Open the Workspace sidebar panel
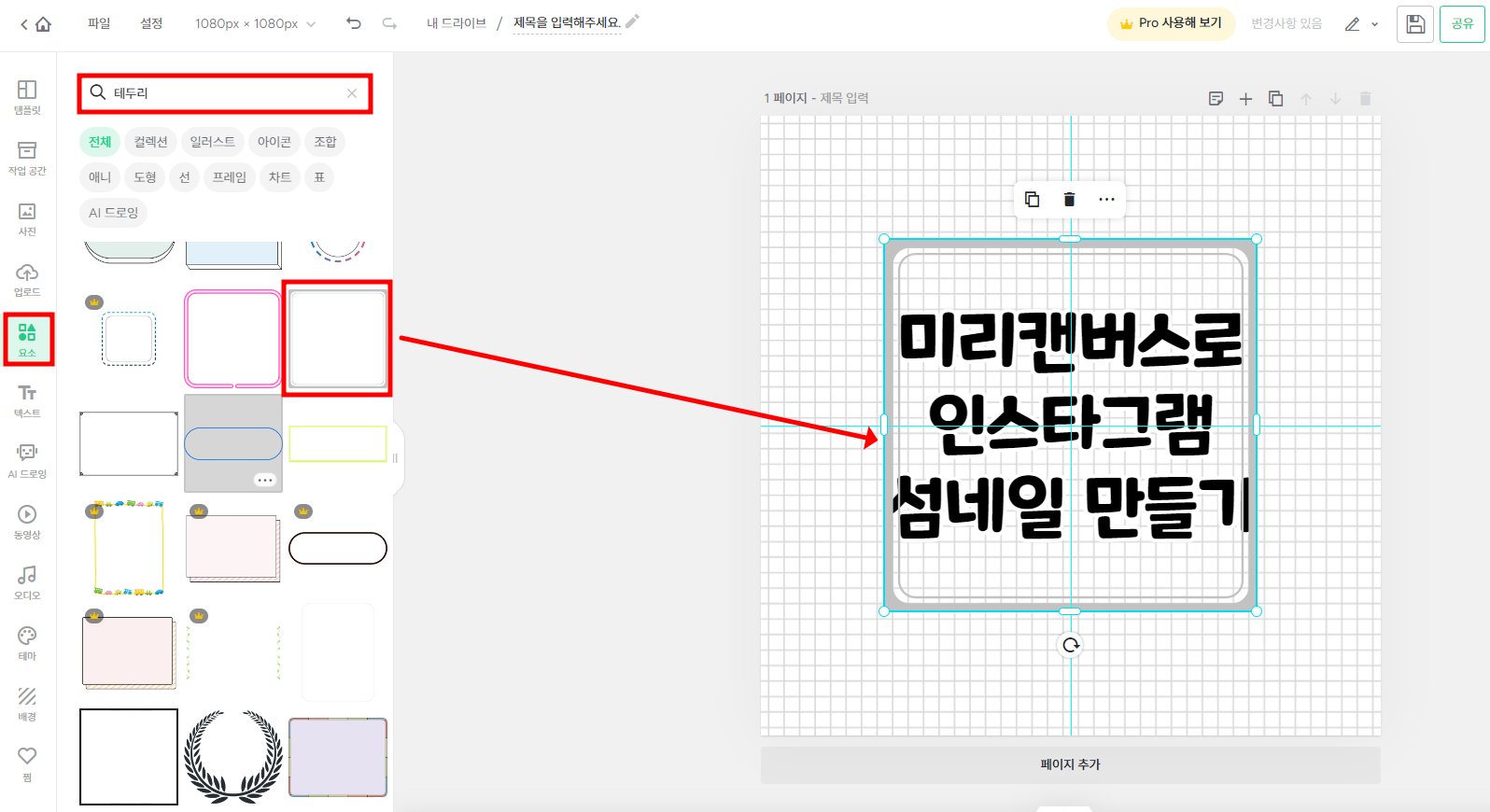 pyautogui.click(x=27, y=158)
